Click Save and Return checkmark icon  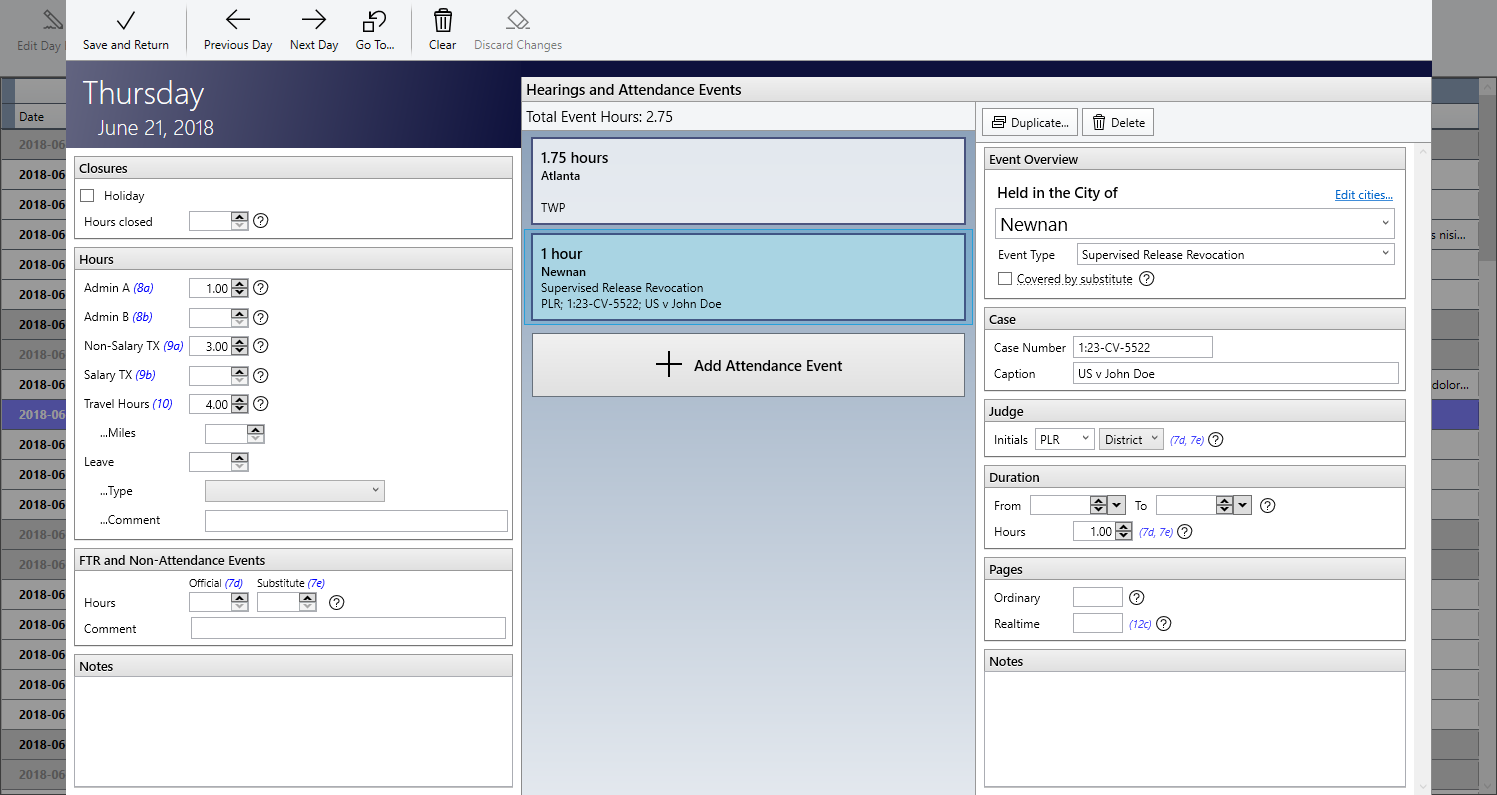coord(126,21)
